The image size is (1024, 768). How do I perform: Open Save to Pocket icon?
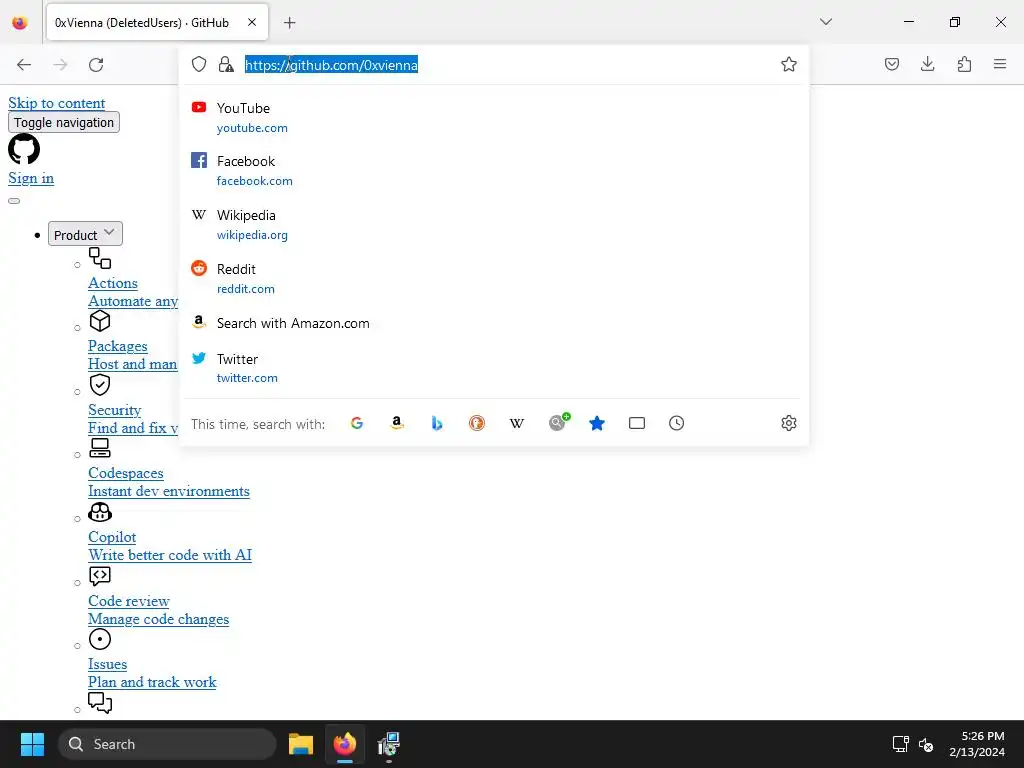click(x=892, y=64)
